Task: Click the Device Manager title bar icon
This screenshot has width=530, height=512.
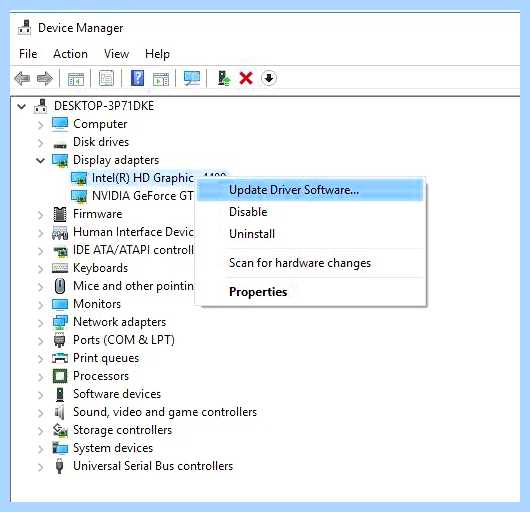Action: tap(25, 28)
